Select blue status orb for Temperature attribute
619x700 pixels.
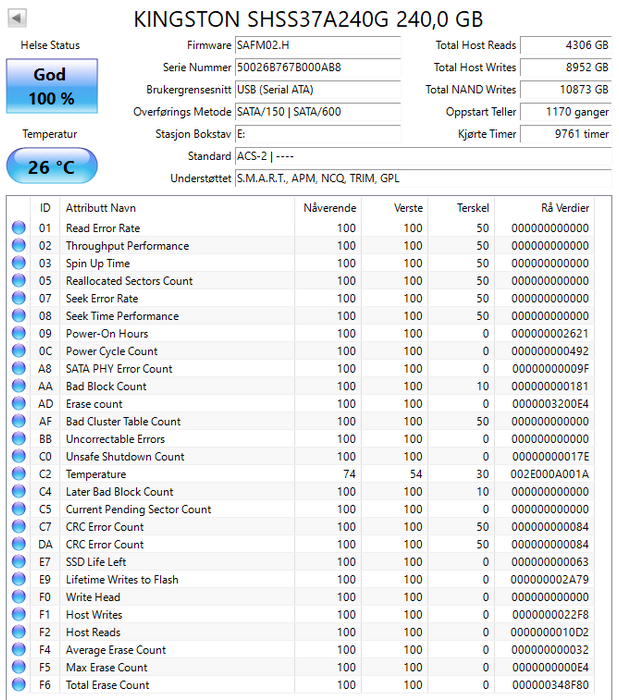point(19,474)
